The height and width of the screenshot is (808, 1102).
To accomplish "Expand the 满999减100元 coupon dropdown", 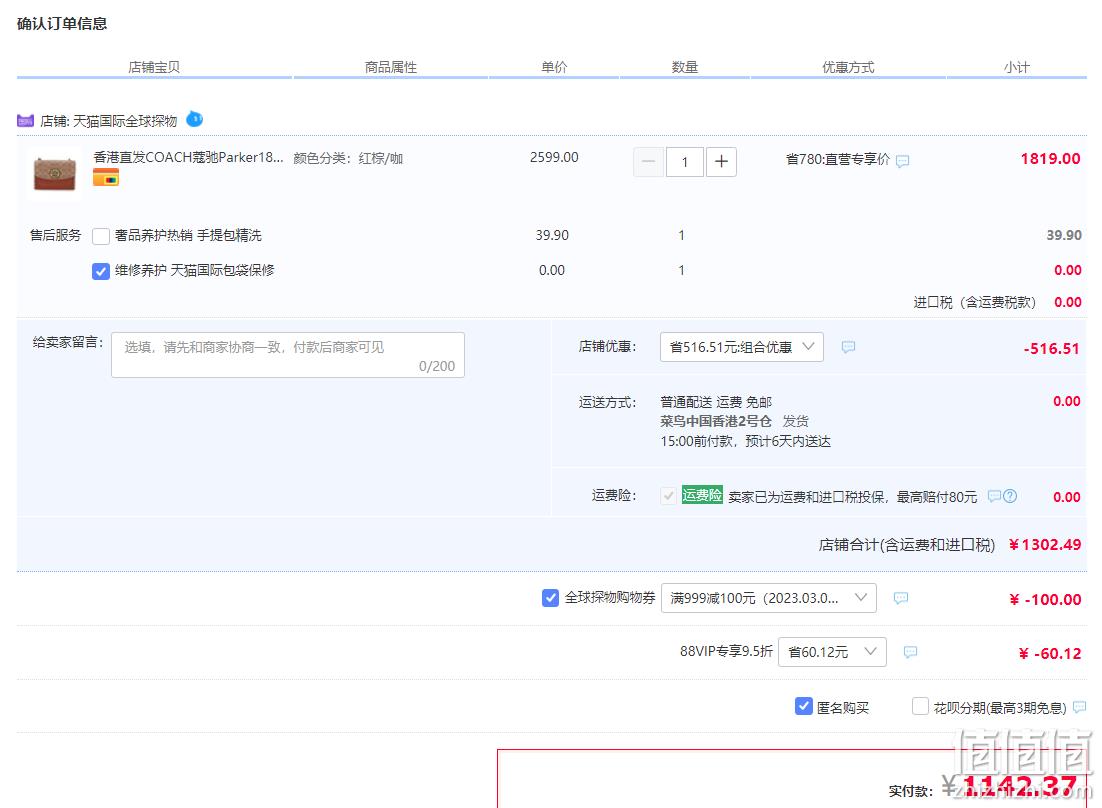I will click(768, 598).
